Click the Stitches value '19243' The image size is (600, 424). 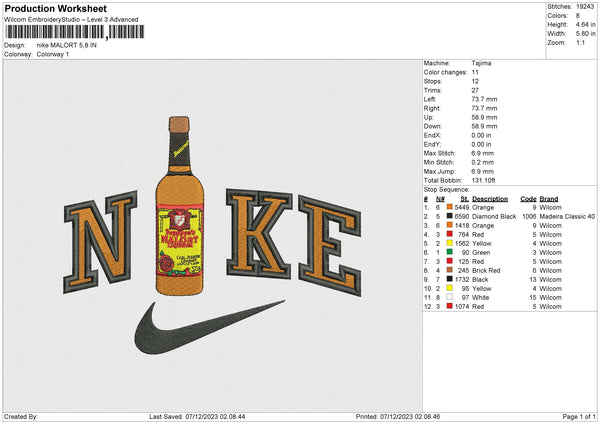click(x=585, y=7)
